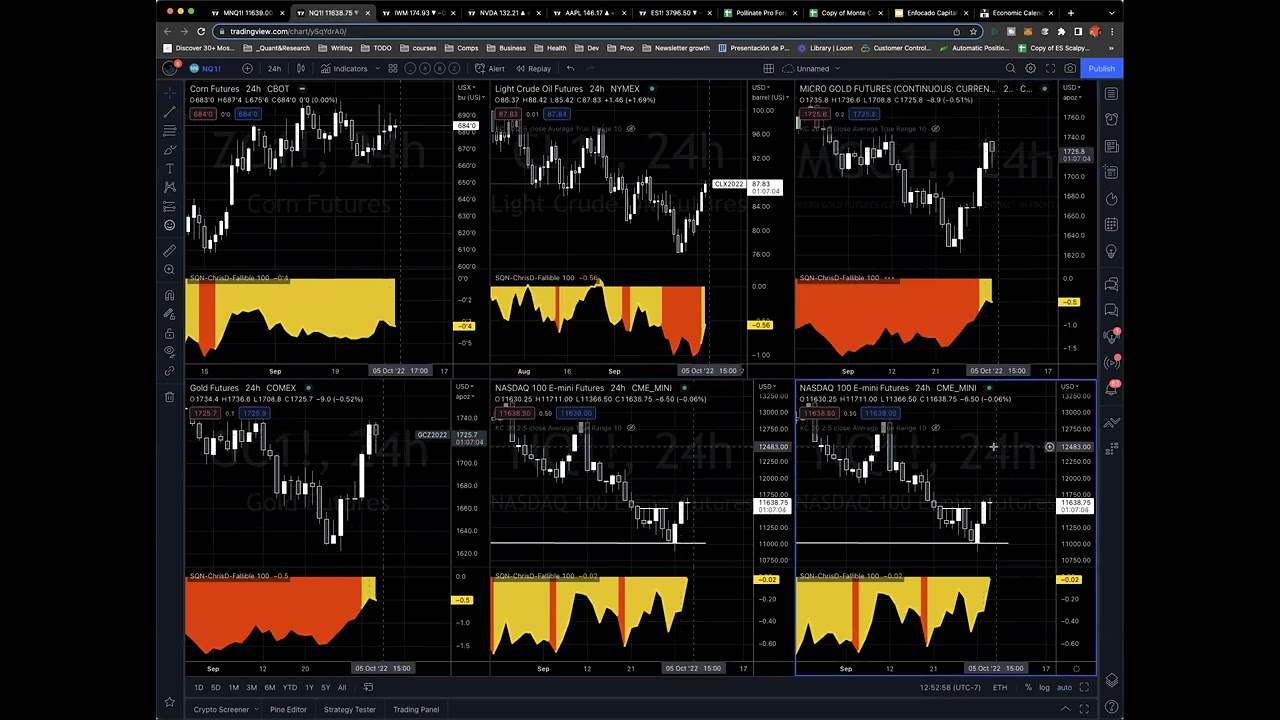
Task: Select the trend line drawing tool
Action: pos(169,111)
